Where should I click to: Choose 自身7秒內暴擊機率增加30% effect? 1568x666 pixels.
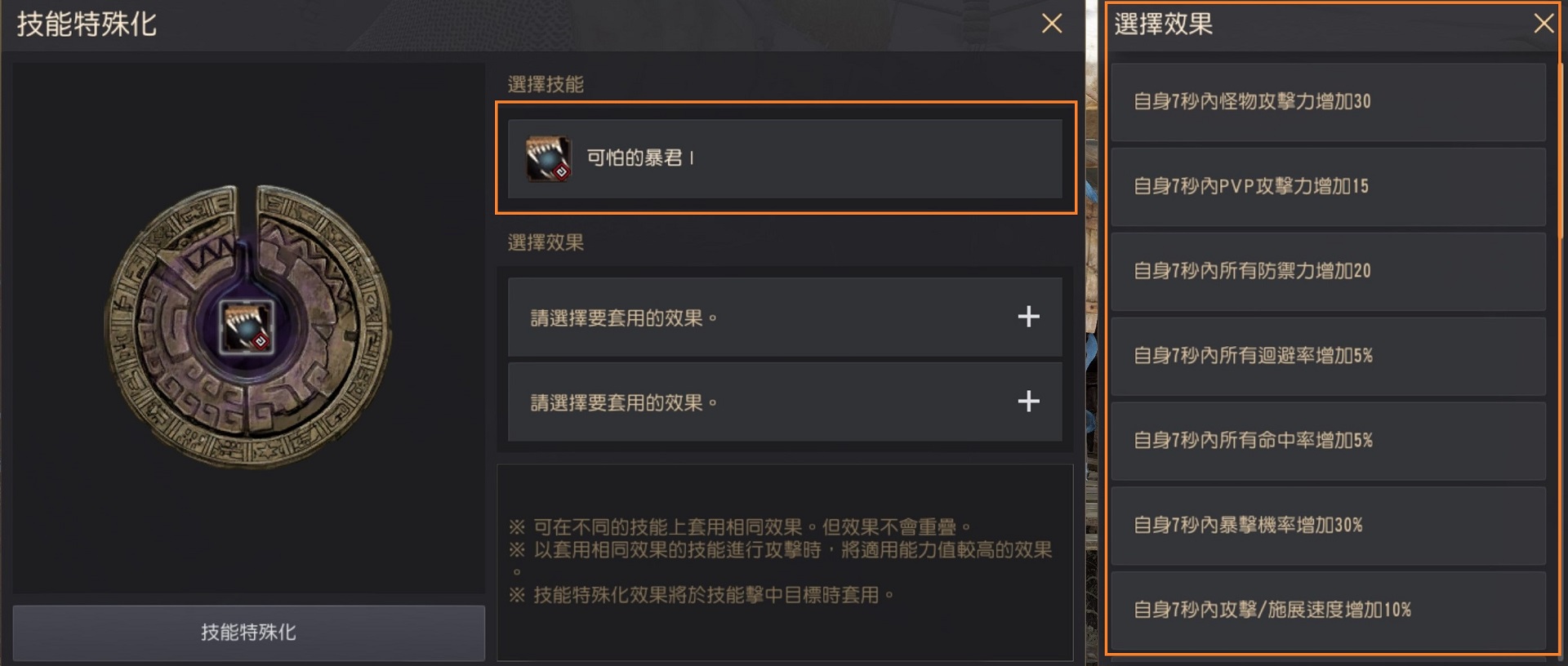1328,526
